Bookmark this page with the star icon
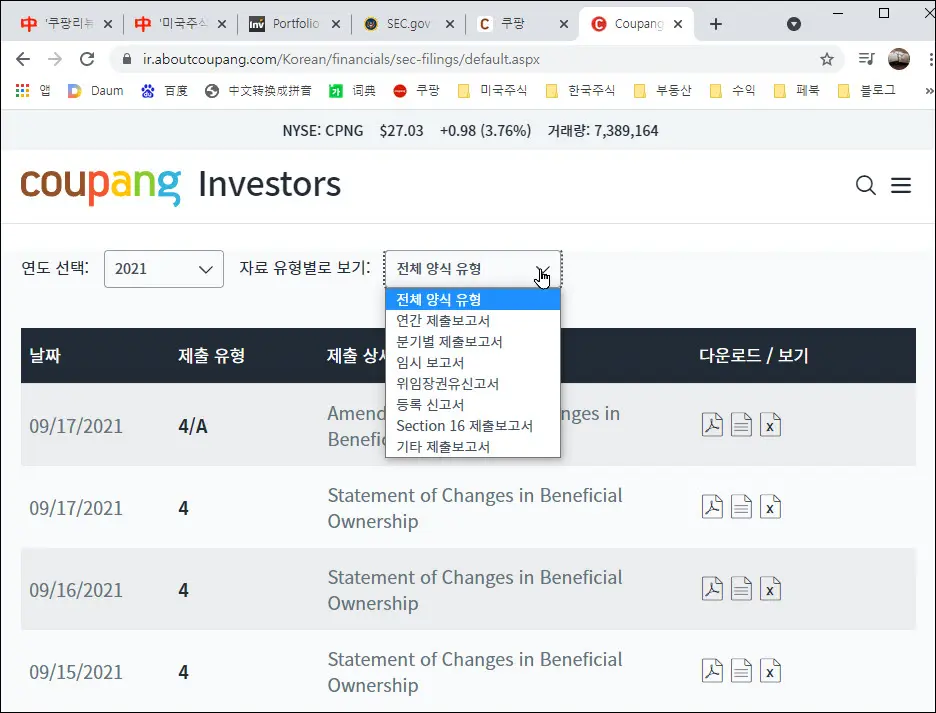 pyautogui.click(x=827, y=59)
